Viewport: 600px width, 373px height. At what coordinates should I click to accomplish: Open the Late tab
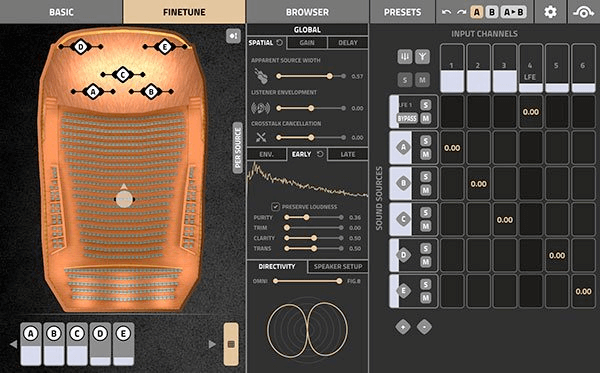[348, 154]
